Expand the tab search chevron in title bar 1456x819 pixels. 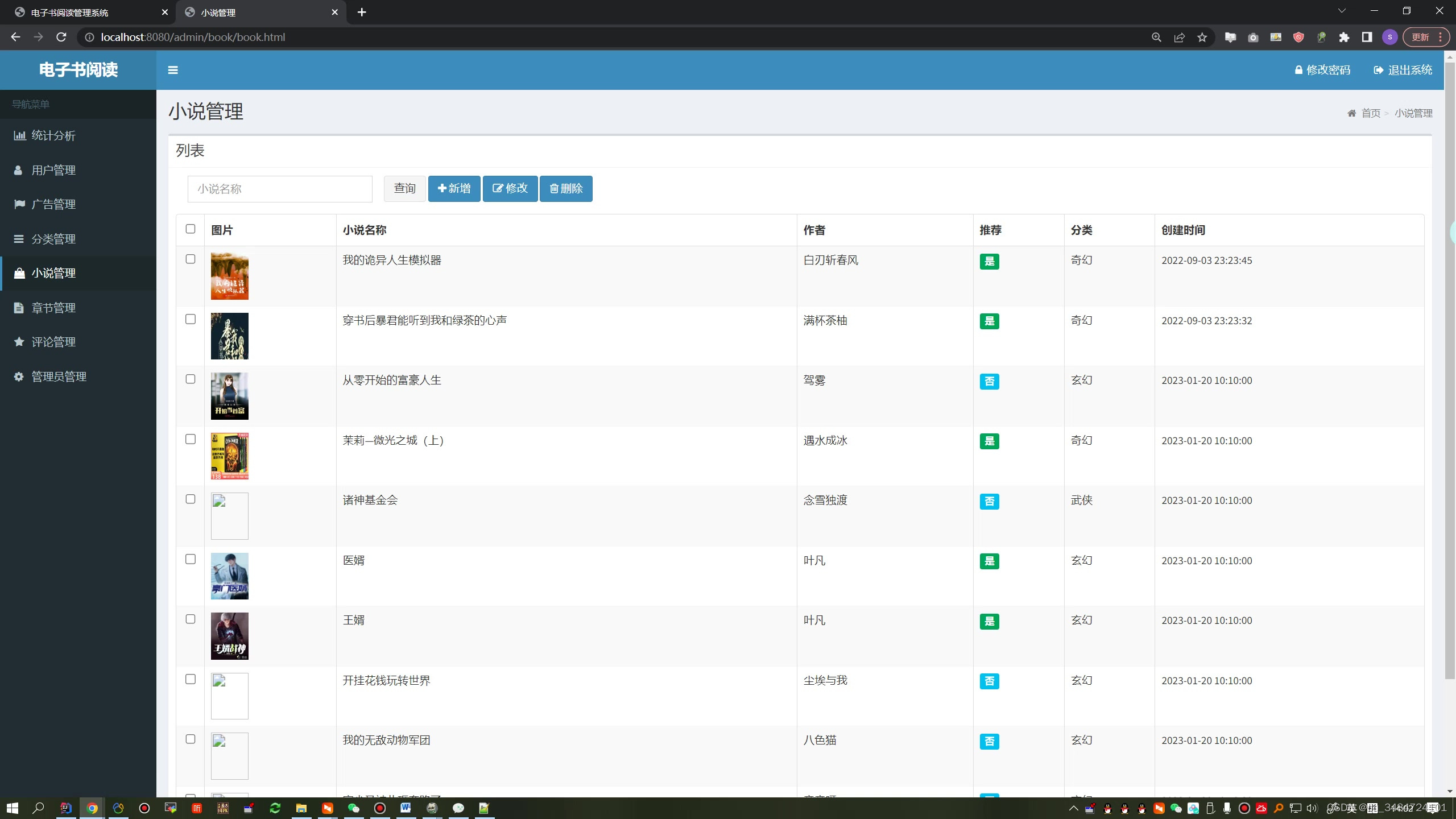pos(1342,11)
